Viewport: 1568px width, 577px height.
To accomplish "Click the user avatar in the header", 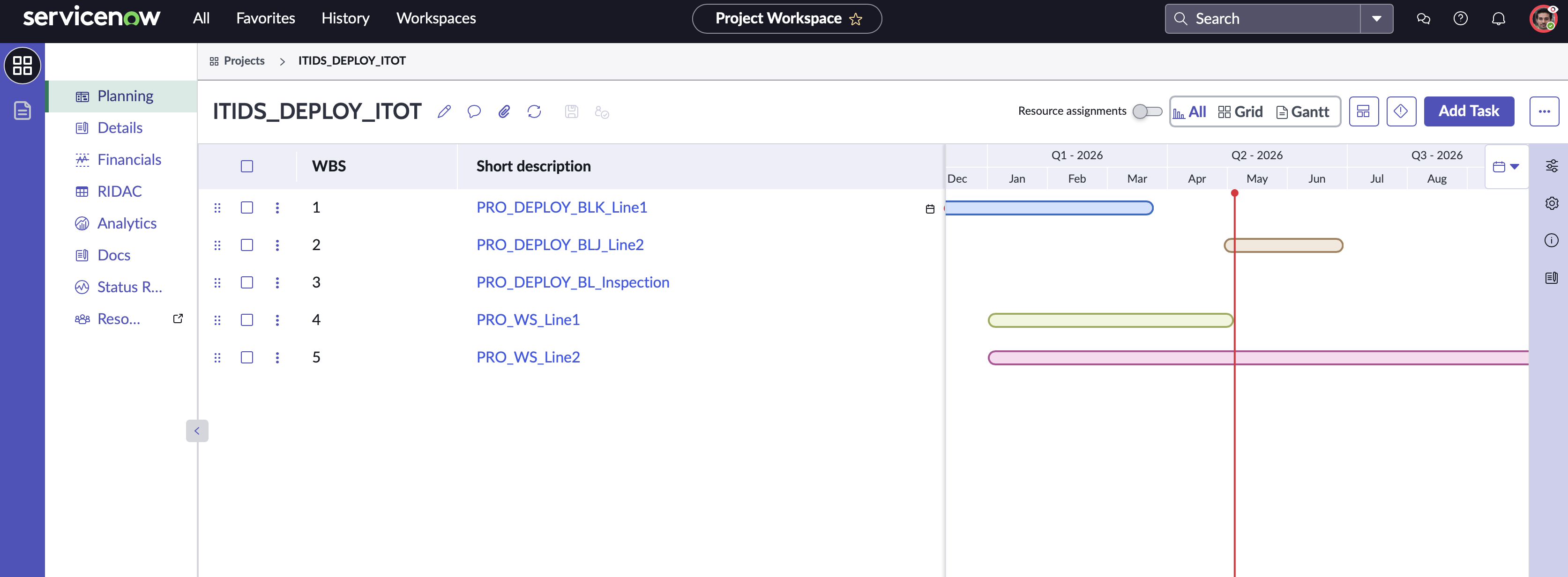I will [x=1543, y=19].
